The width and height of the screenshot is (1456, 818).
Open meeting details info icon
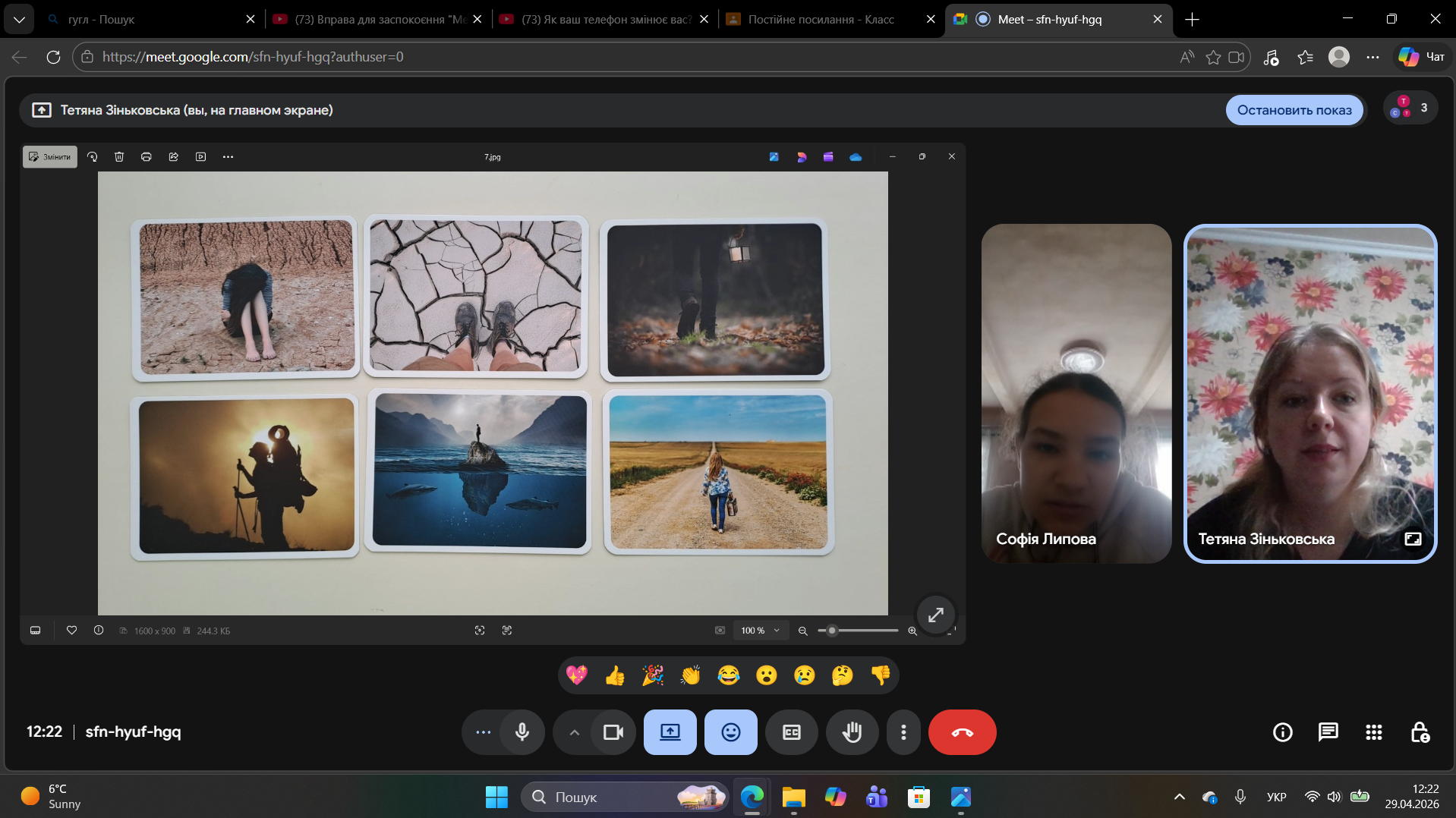1282,732
